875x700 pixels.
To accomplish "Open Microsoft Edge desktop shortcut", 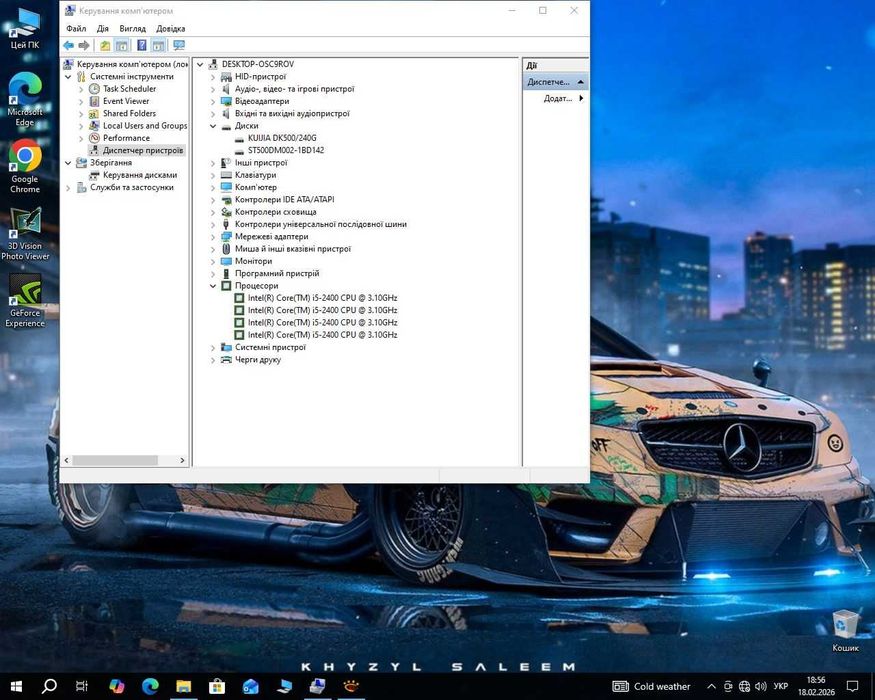I will (x=25, y=99).
